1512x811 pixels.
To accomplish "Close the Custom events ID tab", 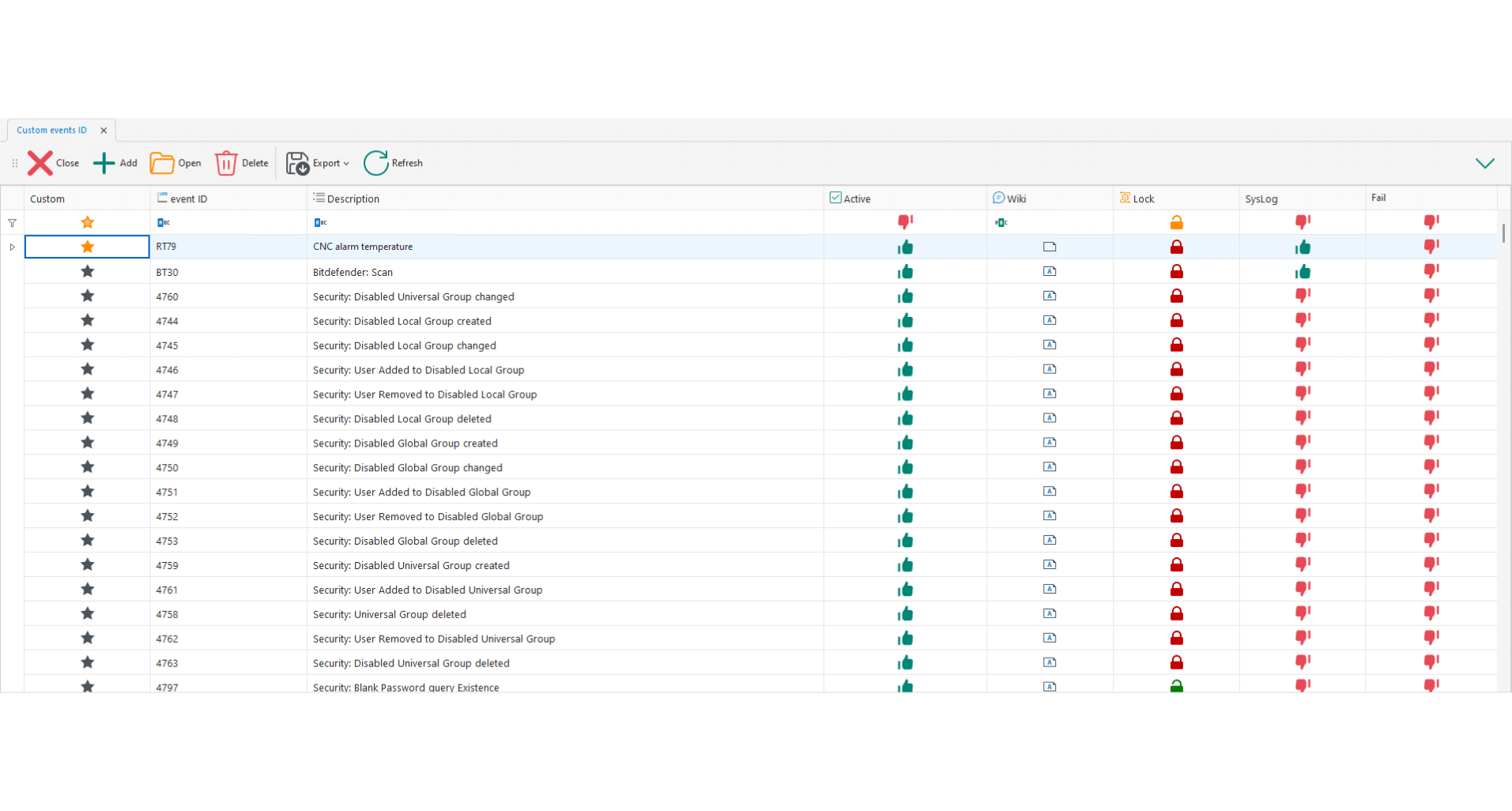I will [x=104, y=130].
